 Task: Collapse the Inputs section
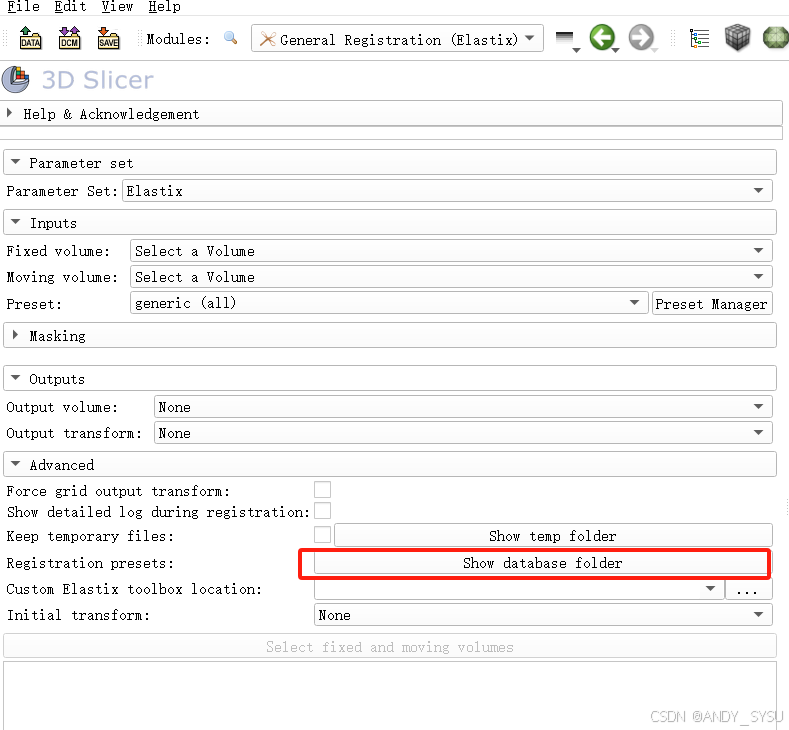point(390,222)
